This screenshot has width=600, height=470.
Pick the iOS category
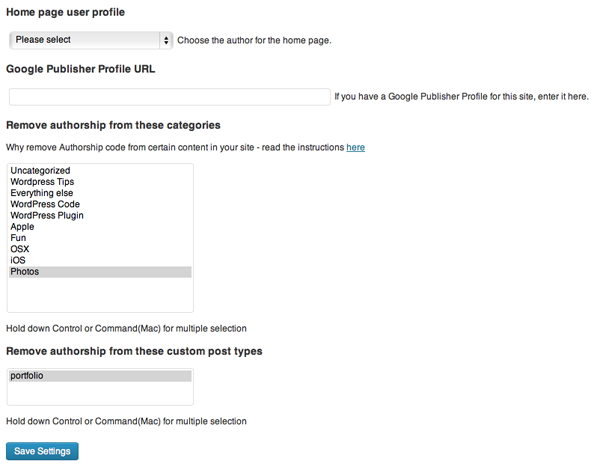coord(17,260)
